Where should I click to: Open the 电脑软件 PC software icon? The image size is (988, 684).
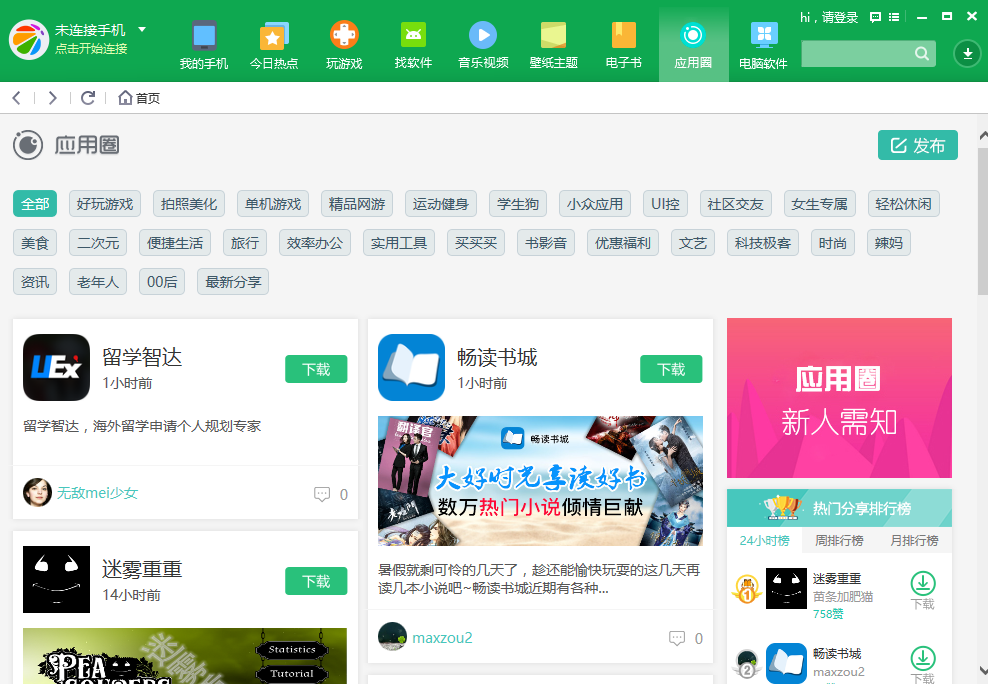[x=763, y=43]
